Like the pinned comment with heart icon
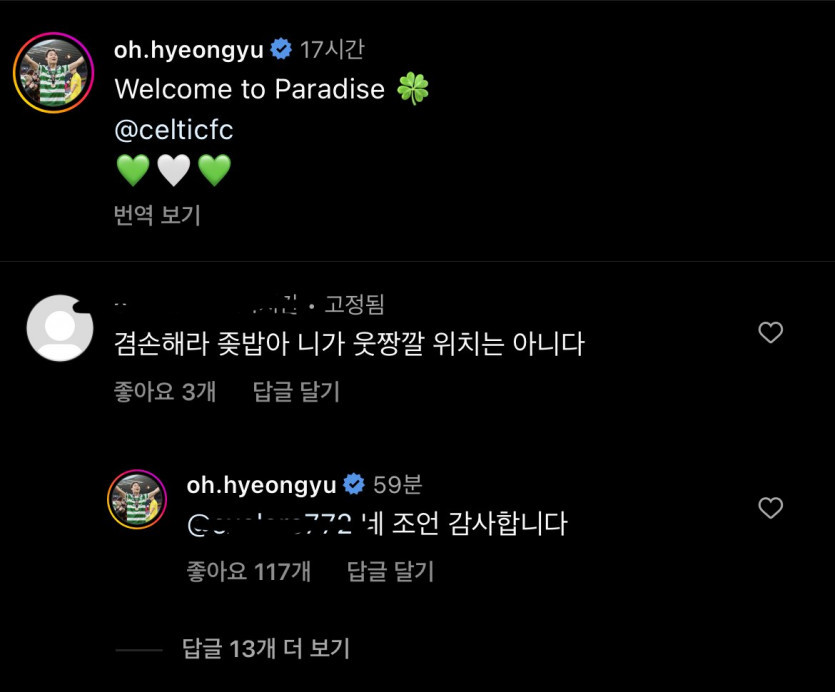This screenshot has height=692, width=835. 770,333
